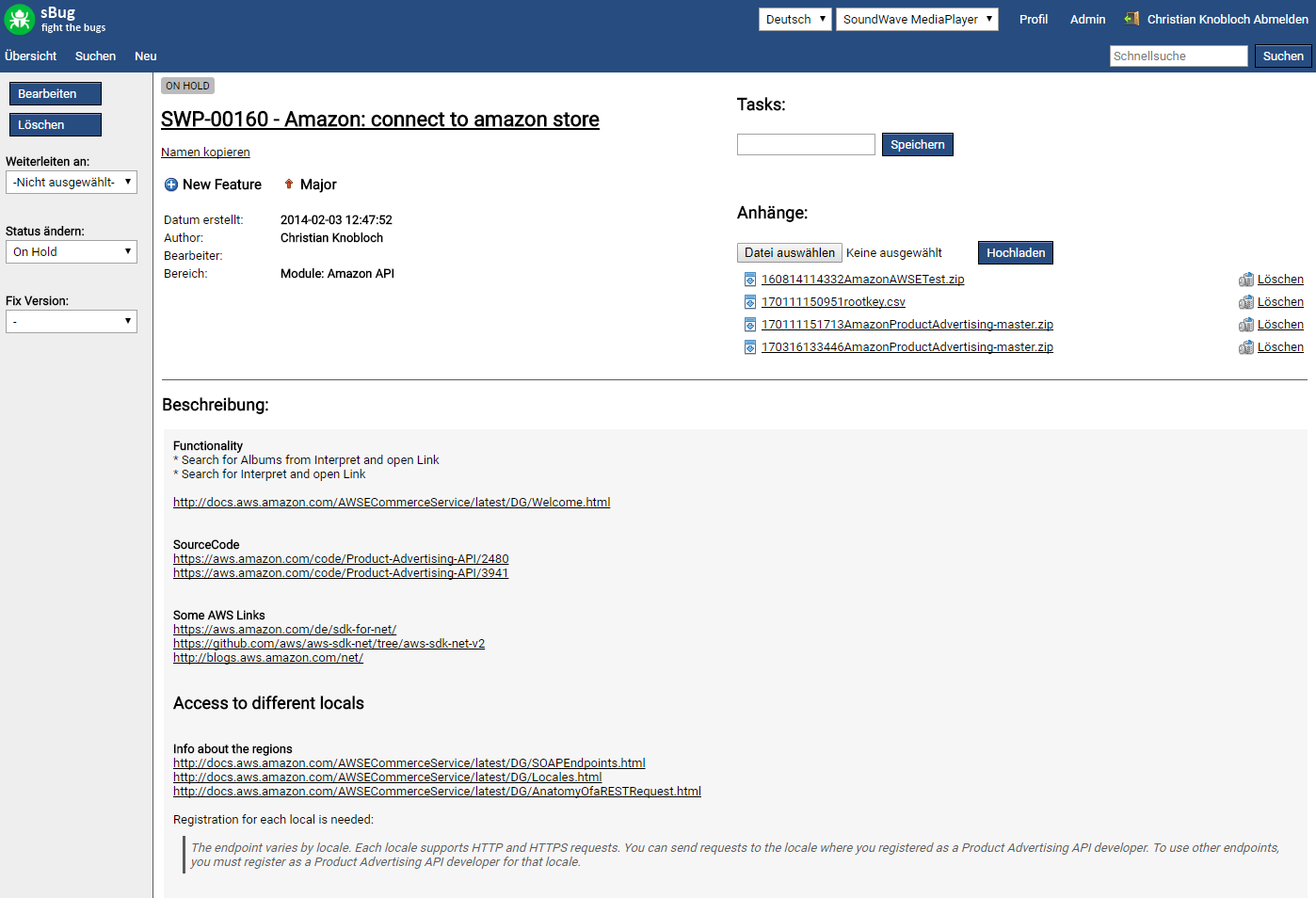Open the blogs.aws.amazon.com/net link
Screen dimensions: 1316x898
[x=268, y=658]
